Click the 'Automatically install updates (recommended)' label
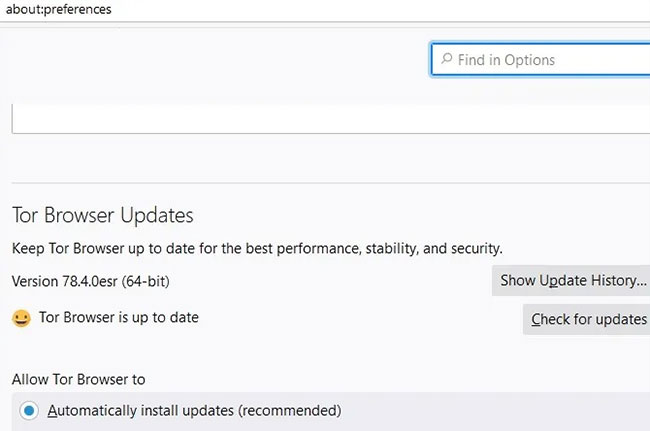The image size is (650, 431). [194, 411]
